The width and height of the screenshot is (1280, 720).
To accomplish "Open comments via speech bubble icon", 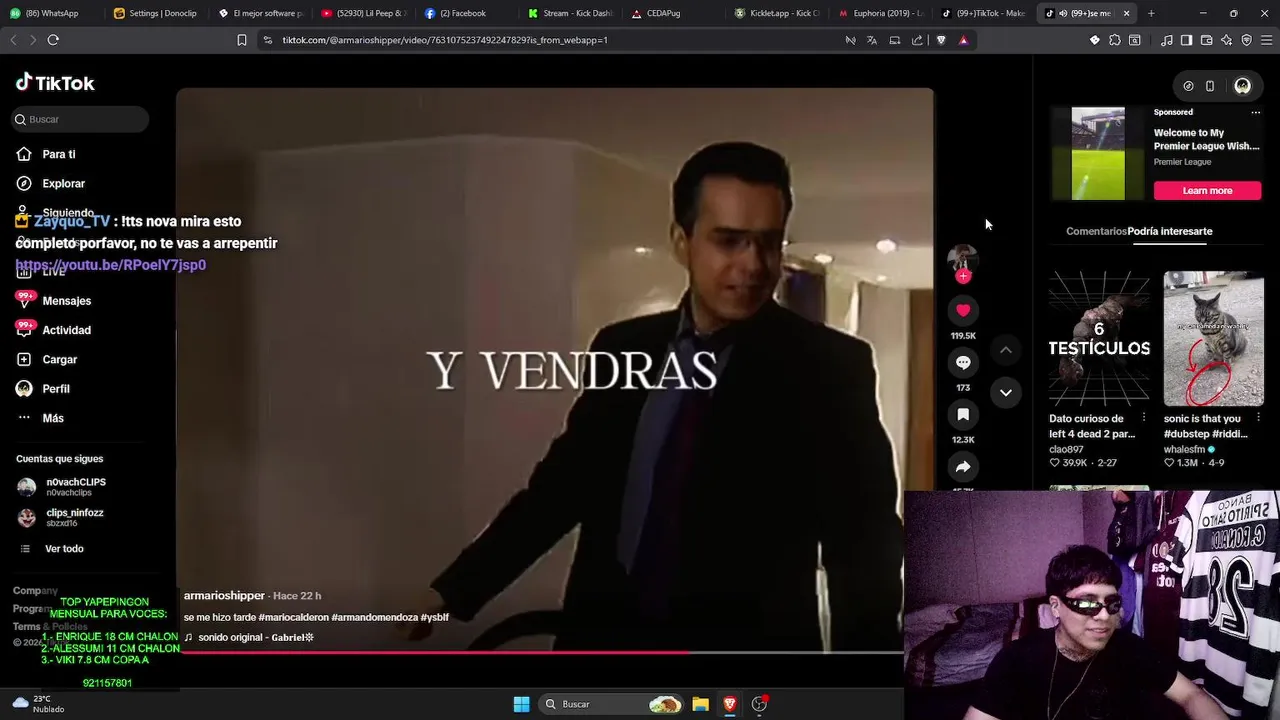I will click(963, 362).
